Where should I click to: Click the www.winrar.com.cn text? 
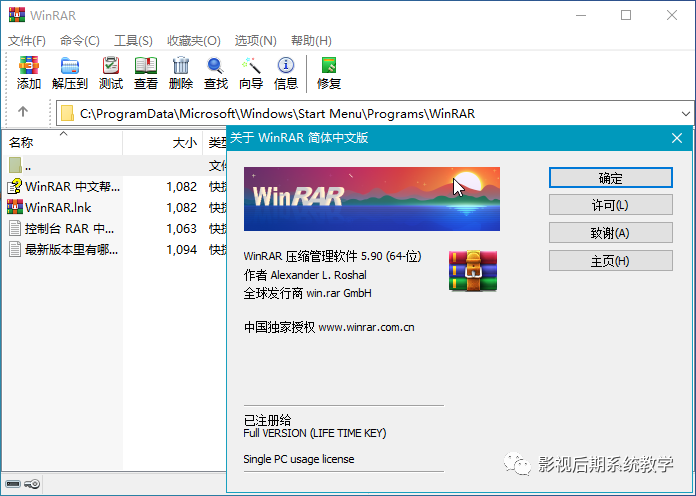pos(367,328)
